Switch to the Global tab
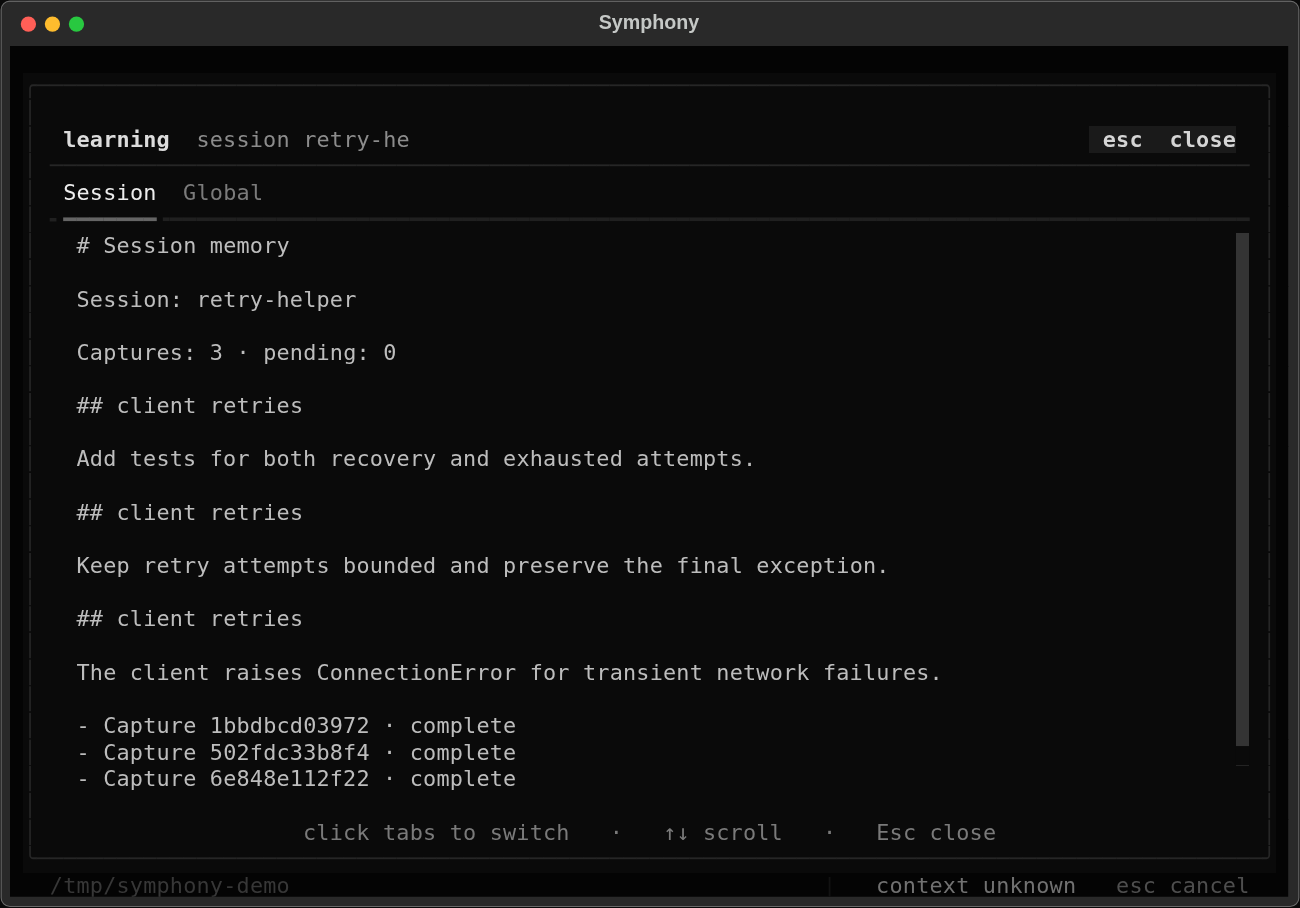This screenshot has width=1300, height=908. click(222, 193)
